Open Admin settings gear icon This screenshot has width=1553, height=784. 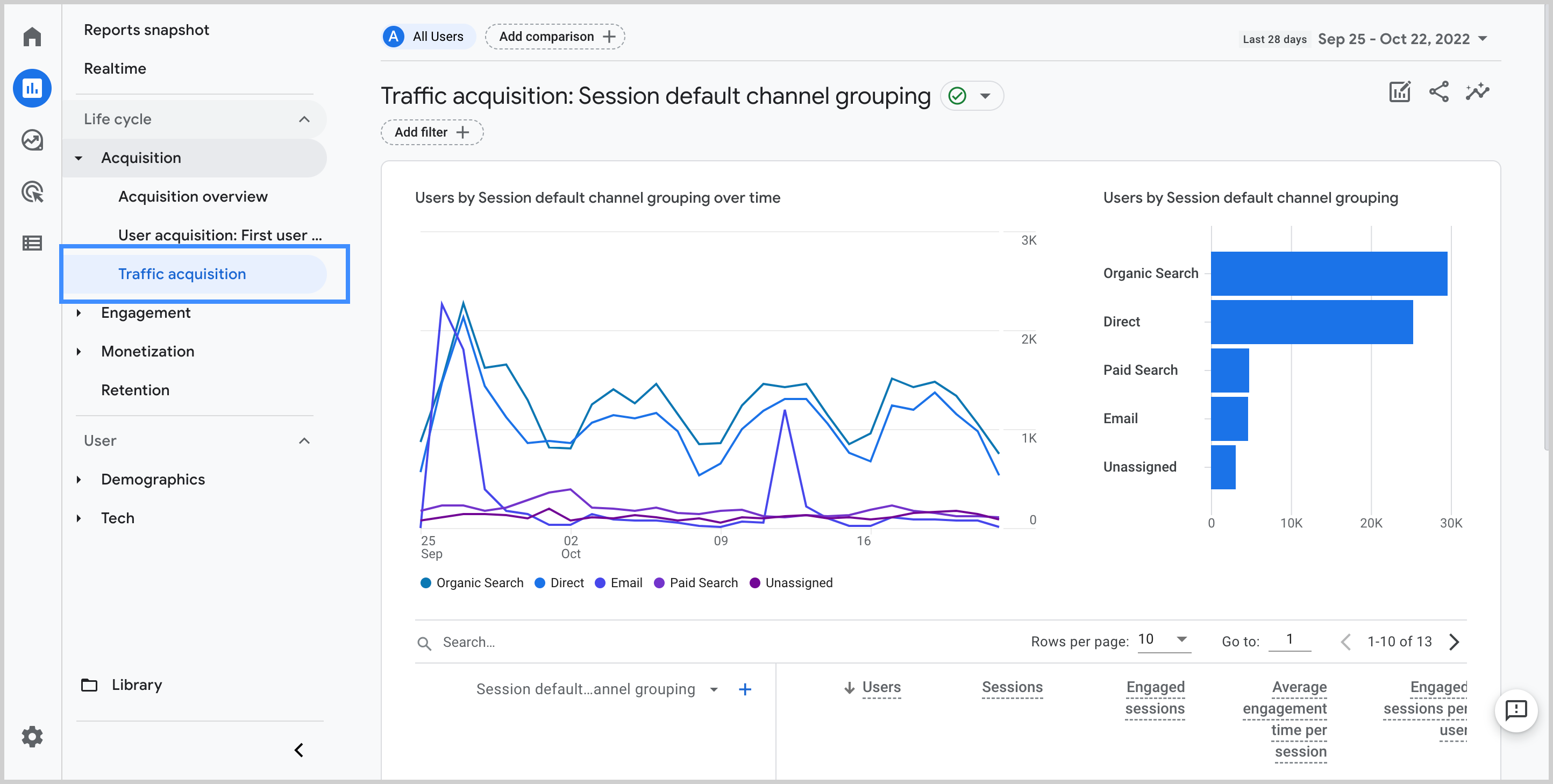(x=32, y=736)
